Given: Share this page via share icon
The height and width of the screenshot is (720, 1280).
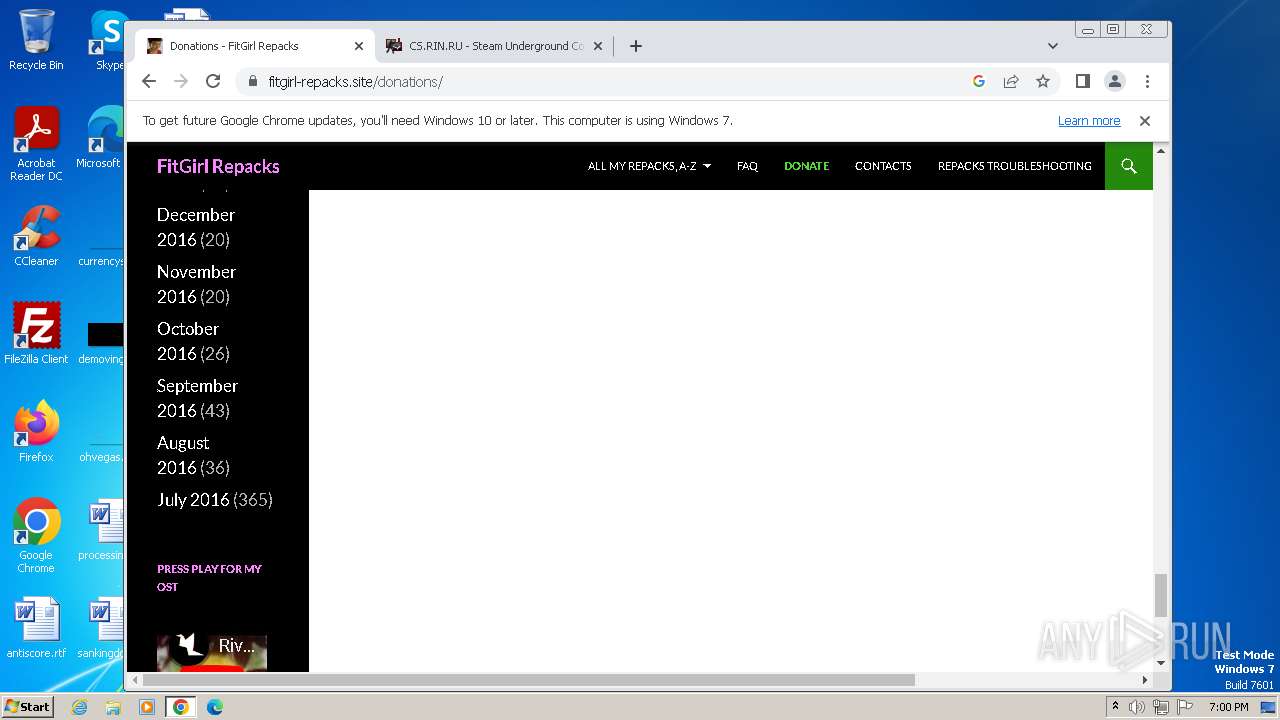Looking at the screenshot, I should tap(1011, 81).
